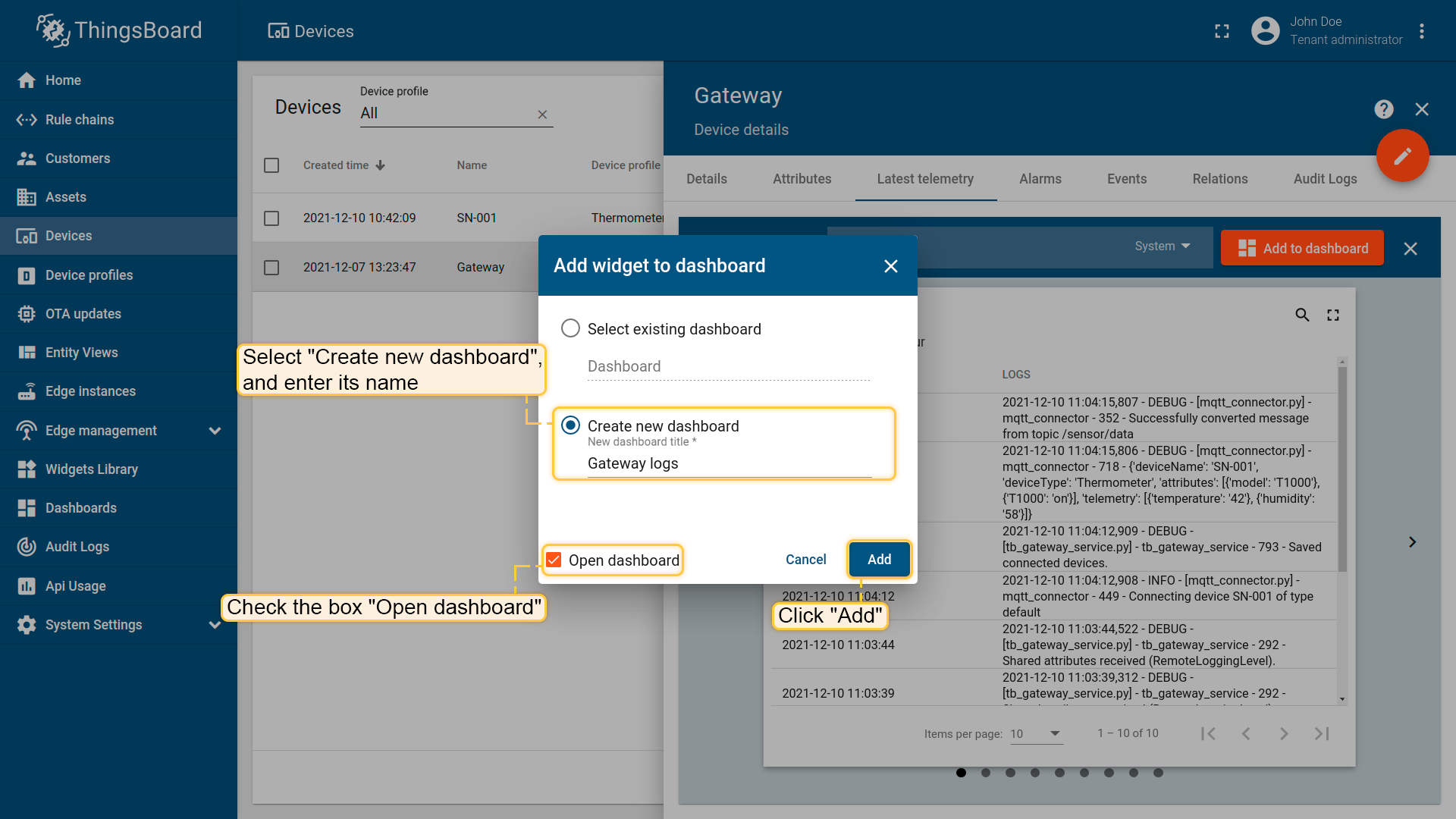Select the Existing dashboard radio option
1456x819 pixels.
(x=570, y=328)
